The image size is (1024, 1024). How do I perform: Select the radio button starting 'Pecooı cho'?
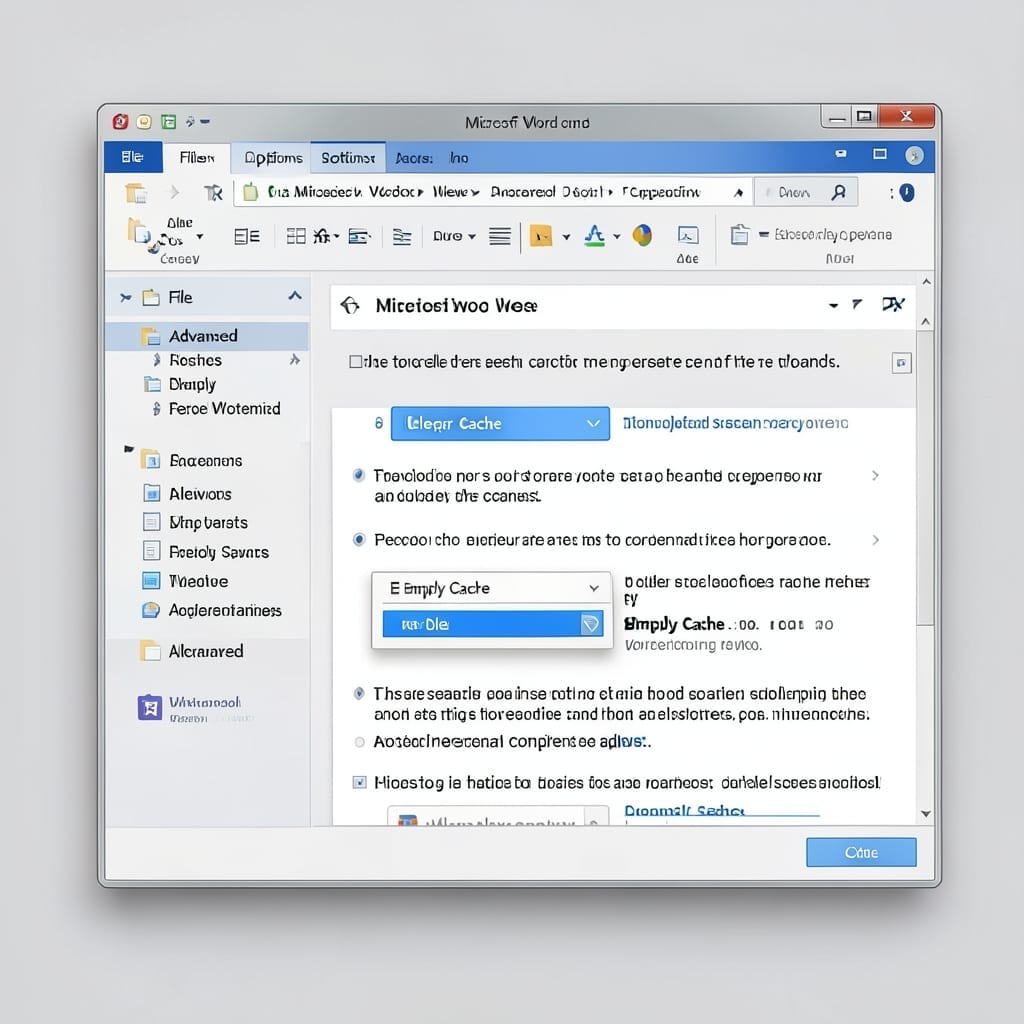[x=359, y=539]
